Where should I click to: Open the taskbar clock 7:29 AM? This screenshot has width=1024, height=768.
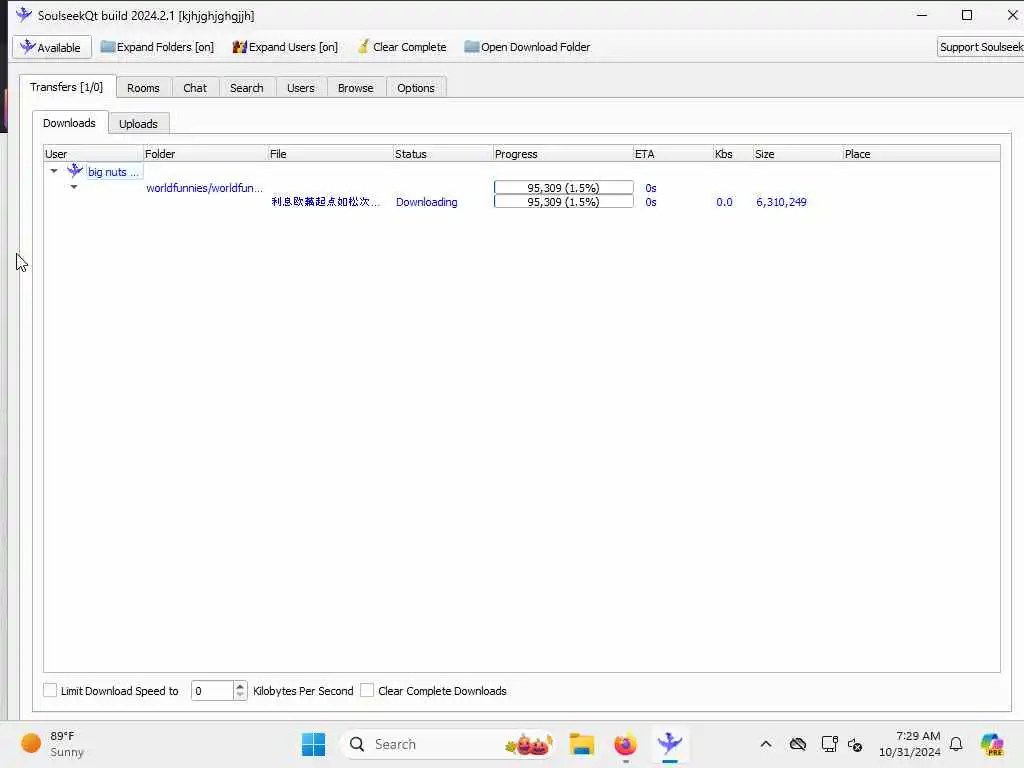pyautogui.click(x=910, y=744)
